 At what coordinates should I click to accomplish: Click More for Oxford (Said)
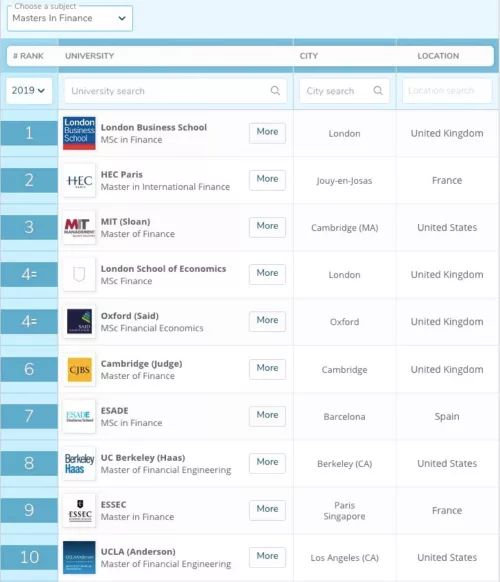(267, 321)
